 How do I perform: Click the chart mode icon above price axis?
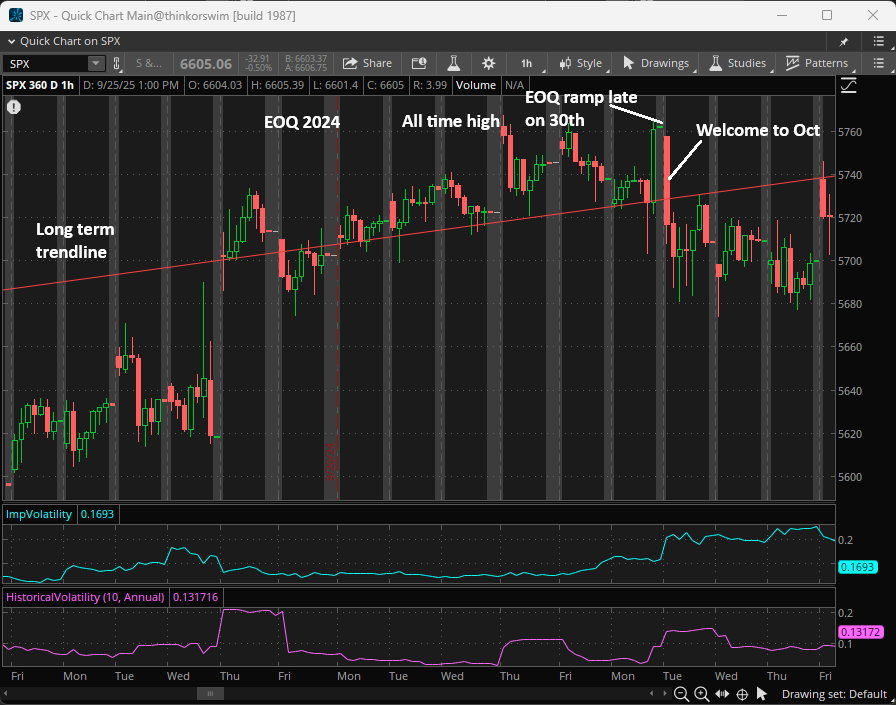tap(849, 86)
